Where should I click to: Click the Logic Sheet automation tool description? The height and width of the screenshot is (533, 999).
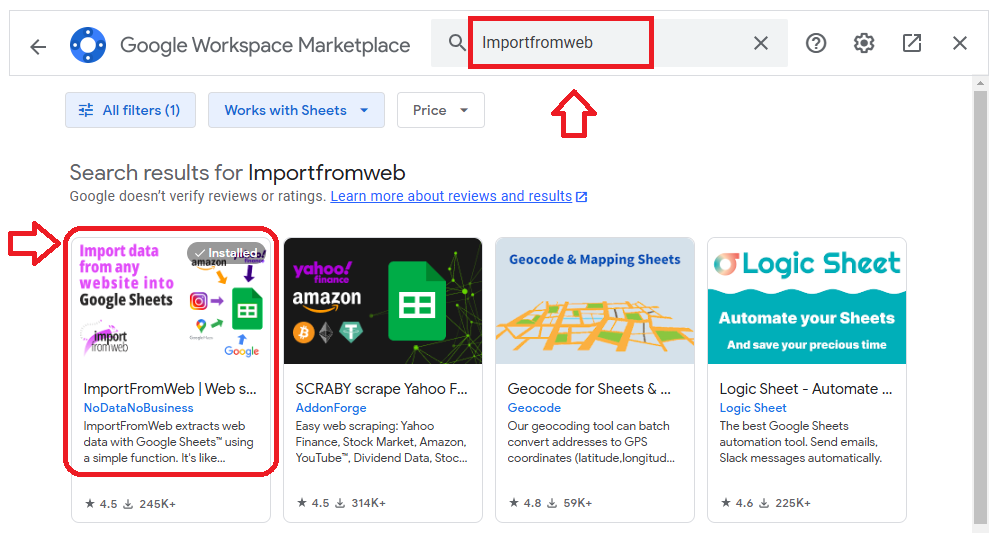801,442
